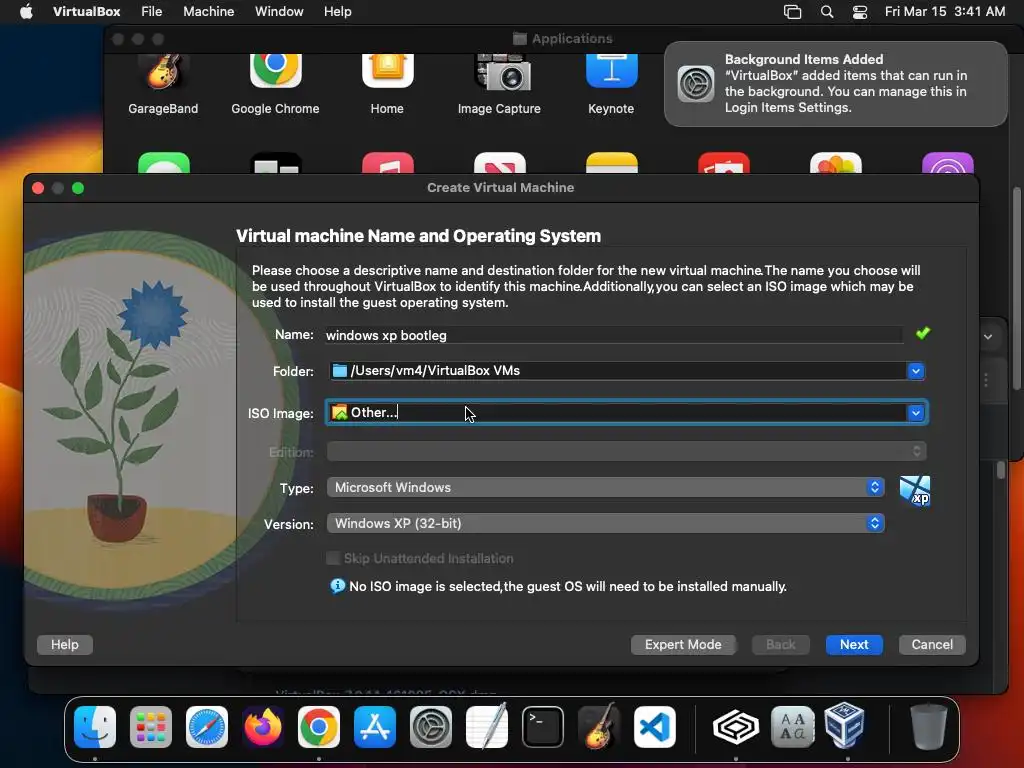The height and width of the screenshot is (768, 1024).
Task: Open Terminal from the Dock
Action: click(x=543, y=727)
